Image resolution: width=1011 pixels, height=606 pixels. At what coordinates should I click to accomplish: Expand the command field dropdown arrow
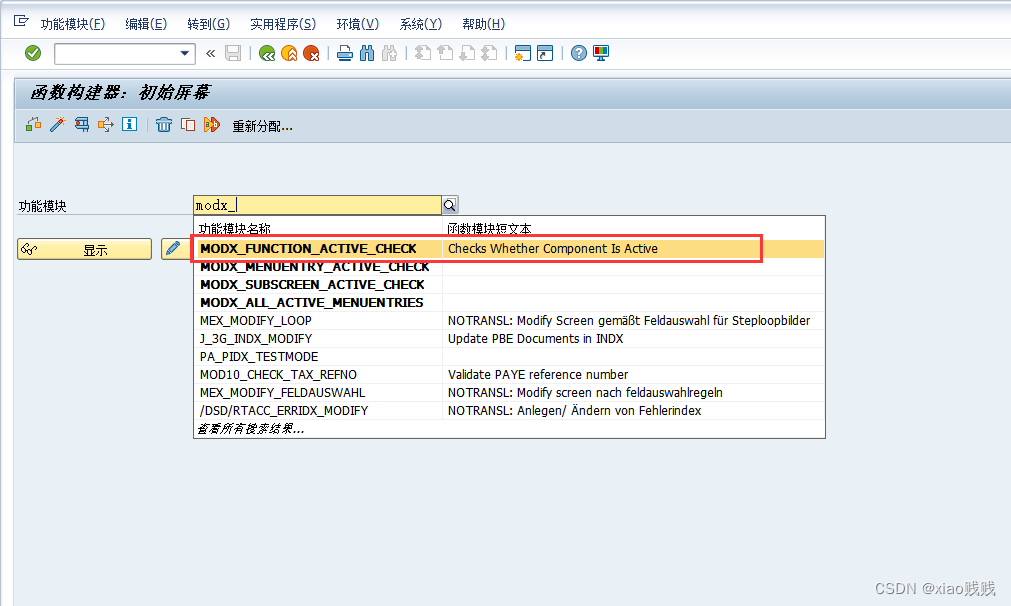(x=184, y=54)
